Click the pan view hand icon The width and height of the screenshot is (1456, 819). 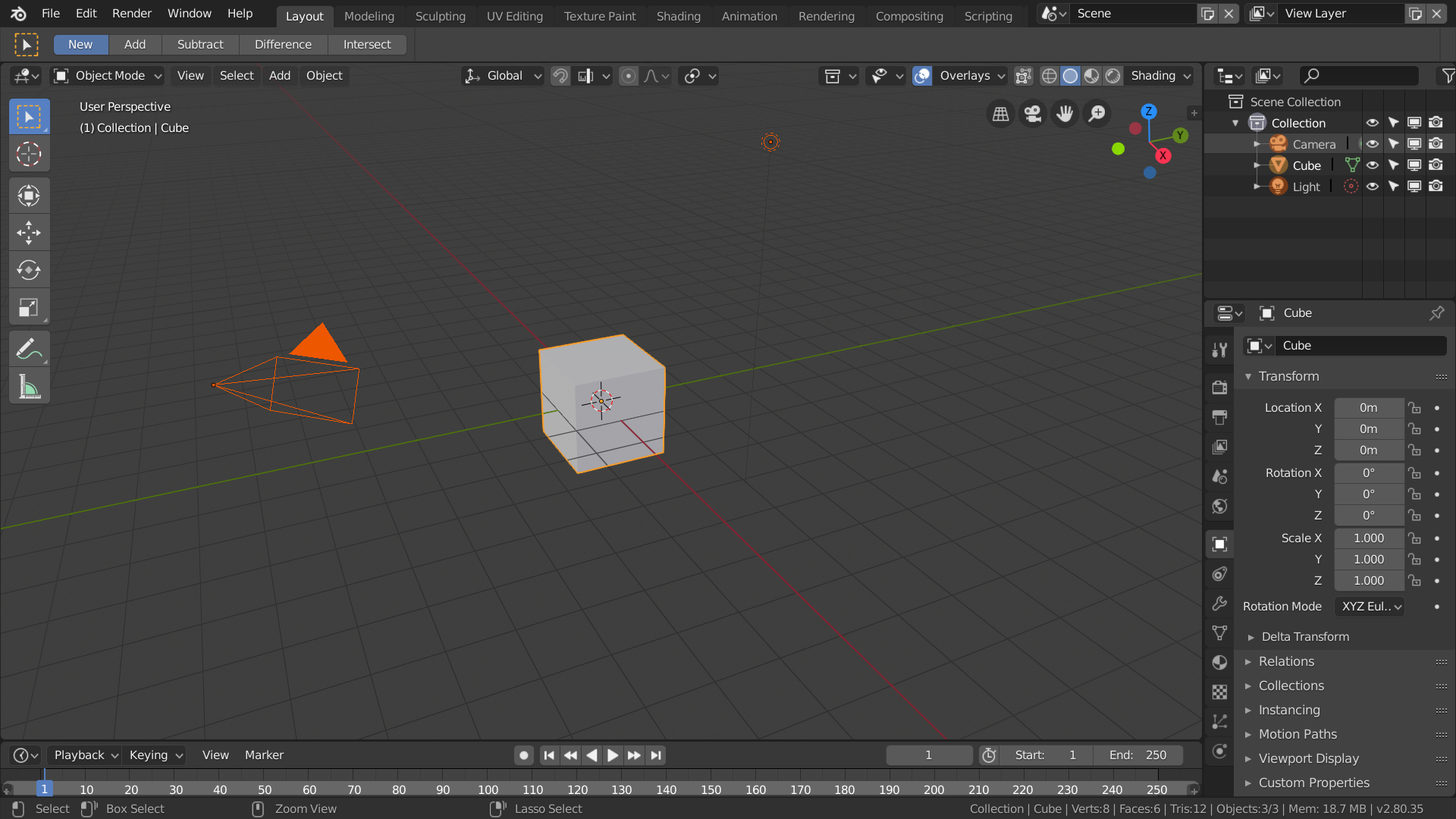[x=1065, y=114]
